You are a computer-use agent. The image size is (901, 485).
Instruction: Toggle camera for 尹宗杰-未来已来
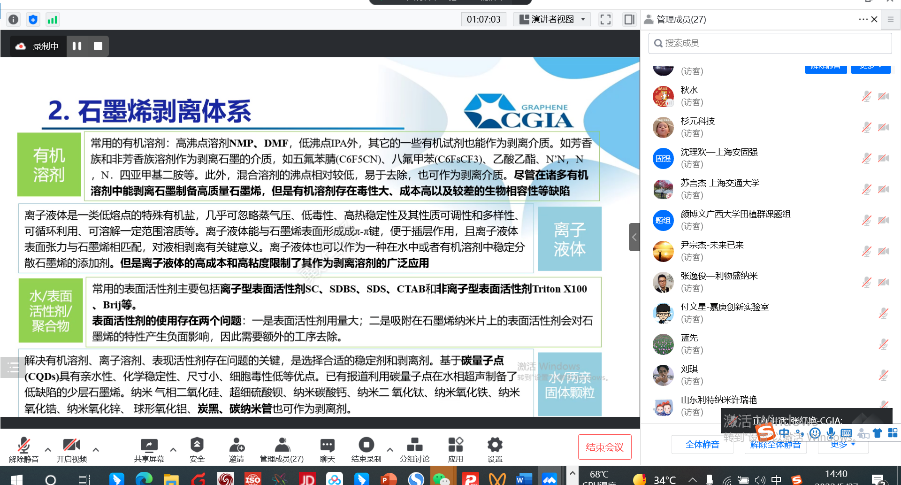click(884, 251)
